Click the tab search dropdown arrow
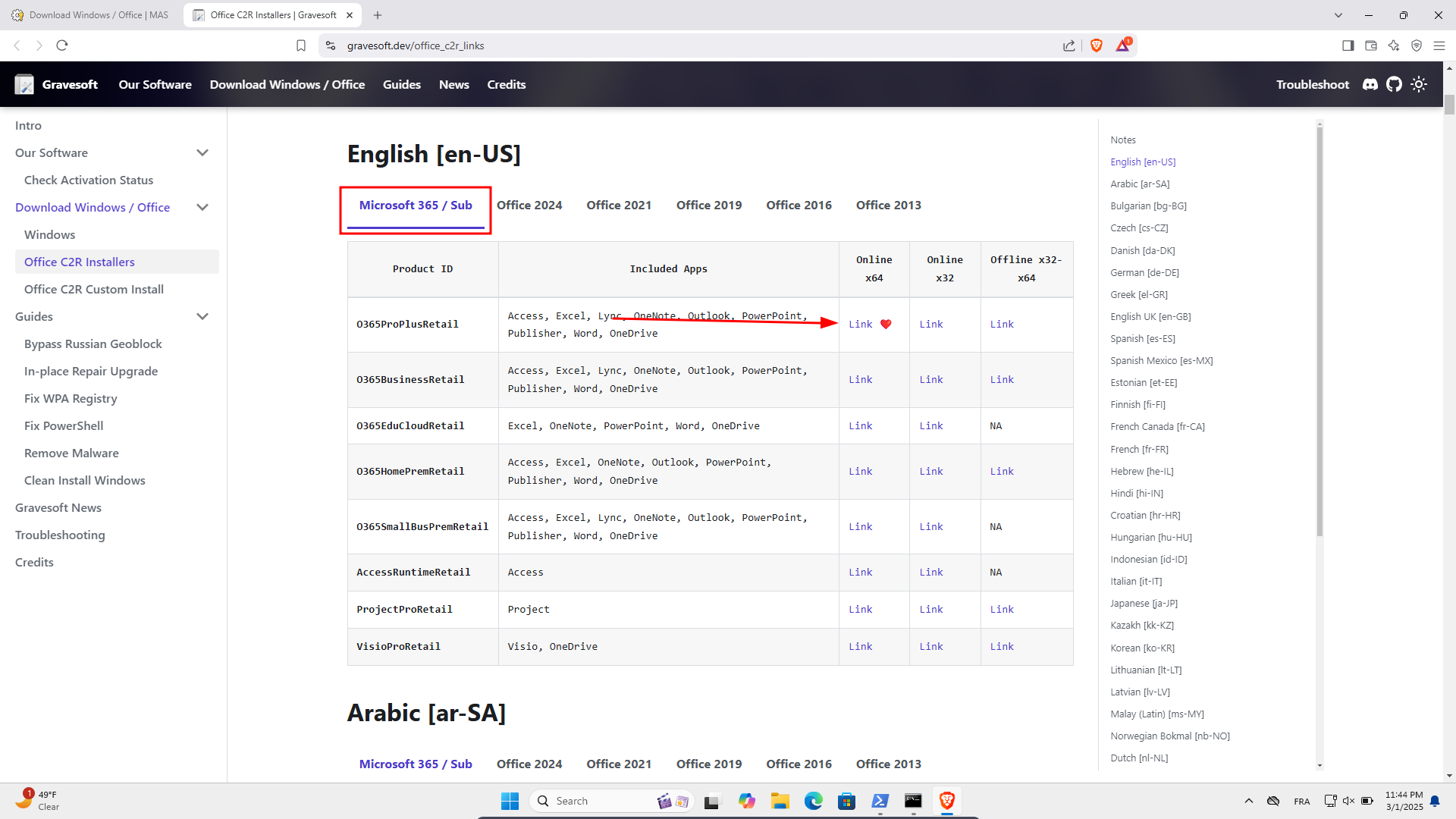 pyautogui.click(x=1338, y=15)
